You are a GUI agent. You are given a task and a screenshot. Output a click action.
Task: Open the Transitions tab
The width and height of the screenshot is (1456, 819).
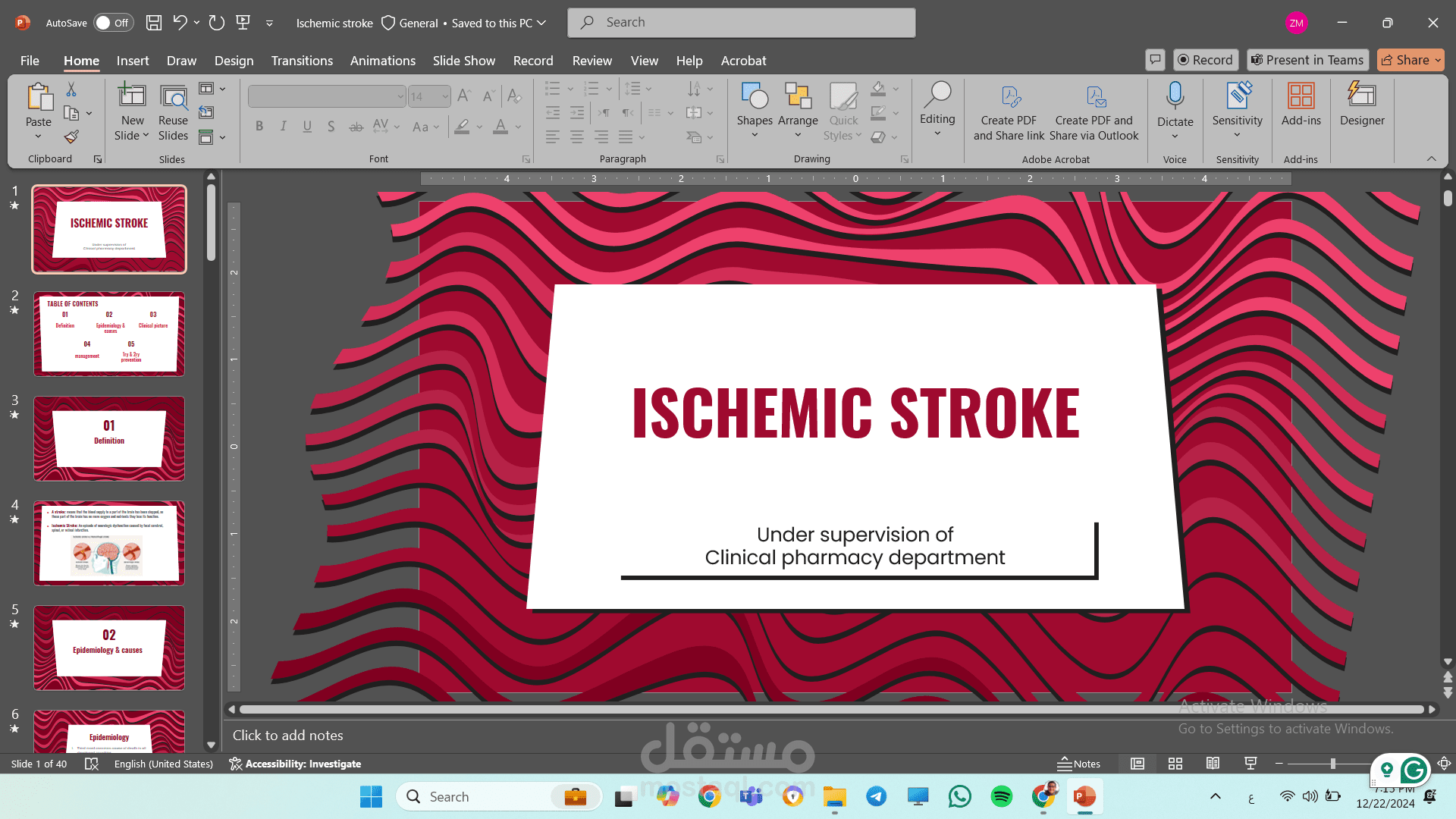302,61
